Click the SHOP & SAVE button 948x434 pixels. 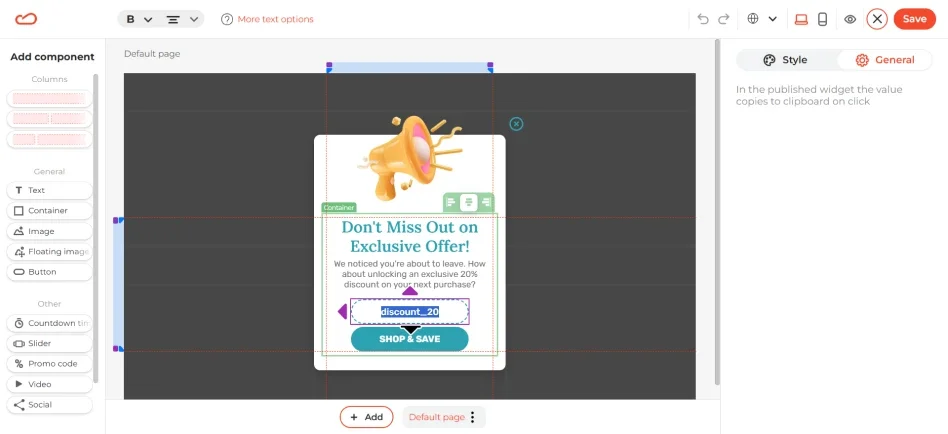point(410,339)
